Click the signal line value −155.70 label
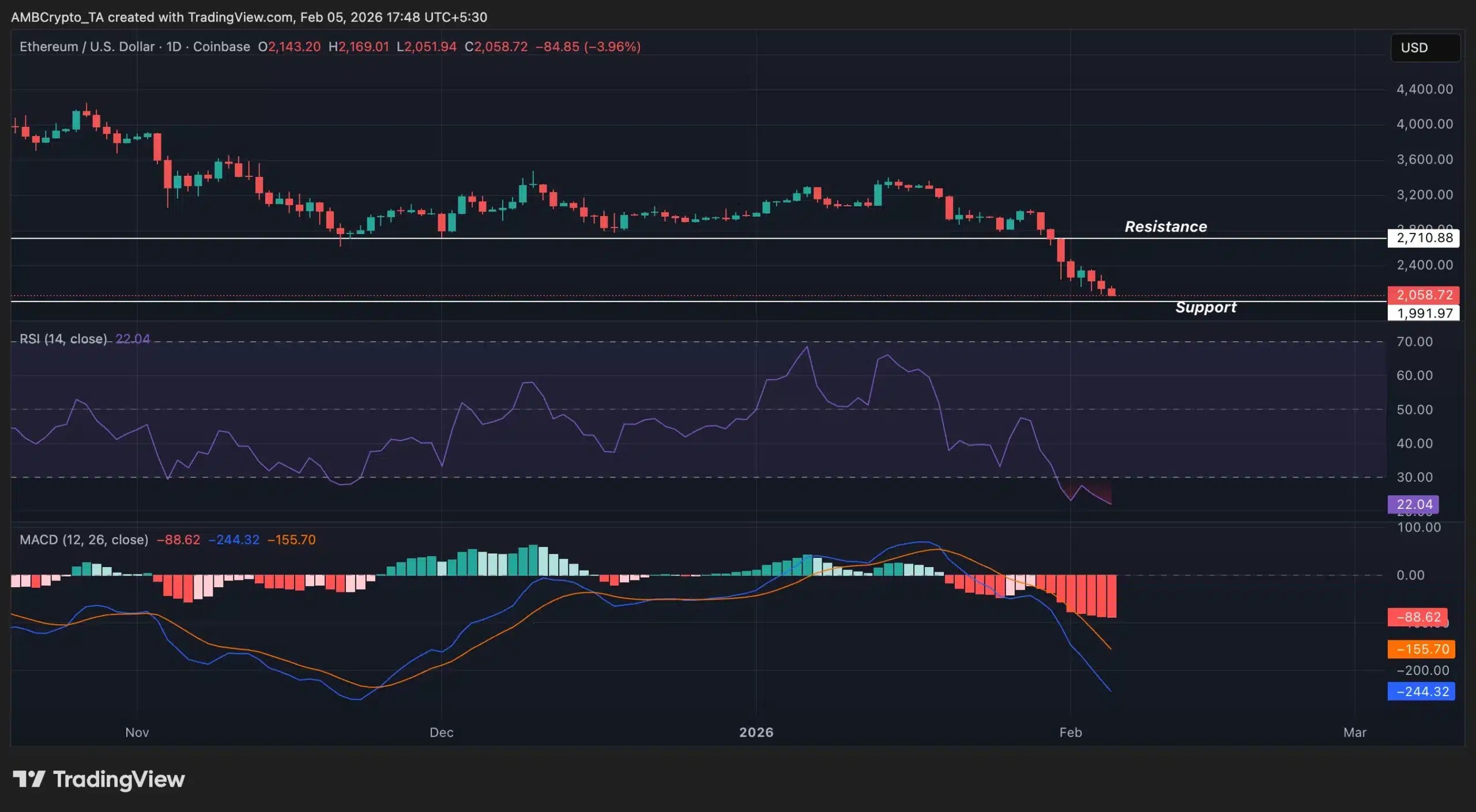1476x812 pixels. click(1420, 649)
